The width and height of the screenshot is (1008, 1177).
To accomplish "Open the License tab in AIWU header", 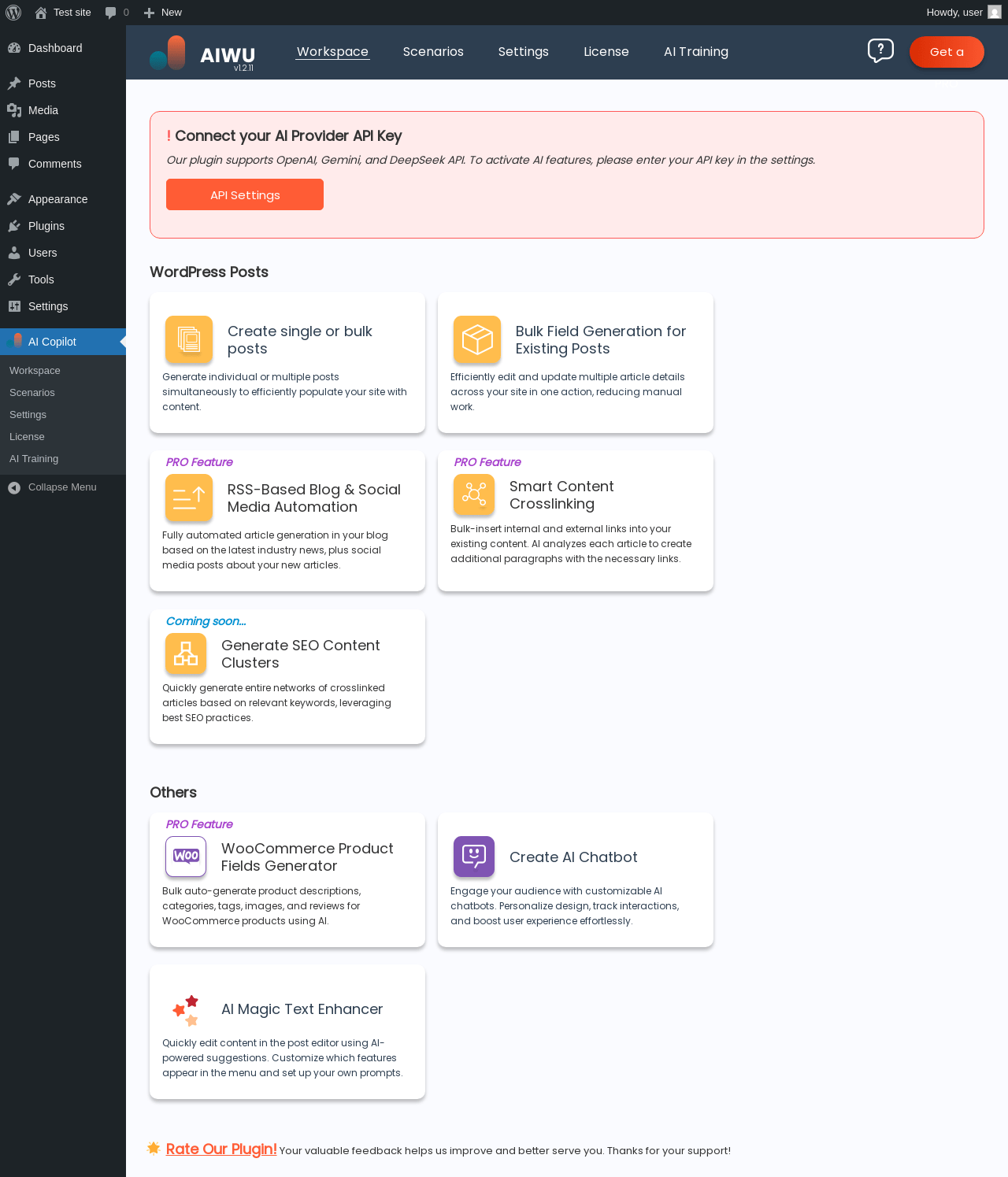I will [x=606, y=52].
